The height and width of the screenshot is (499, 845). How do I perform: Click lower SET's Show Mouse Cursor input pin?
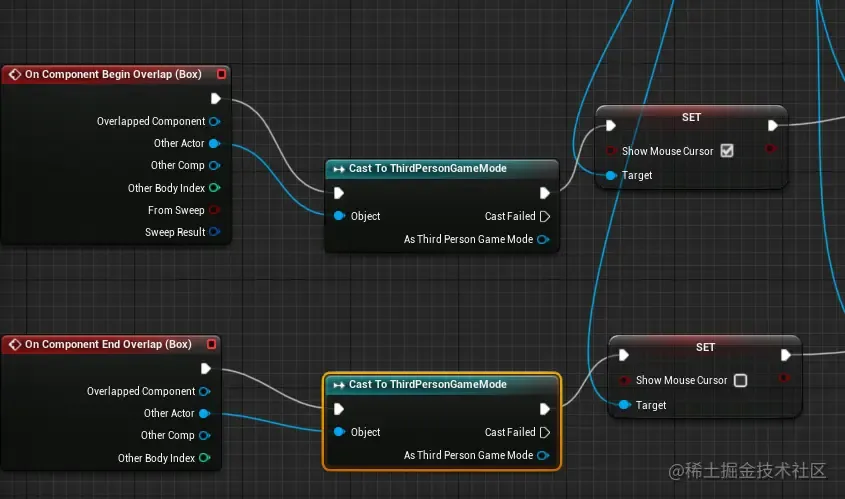(624, 380)
